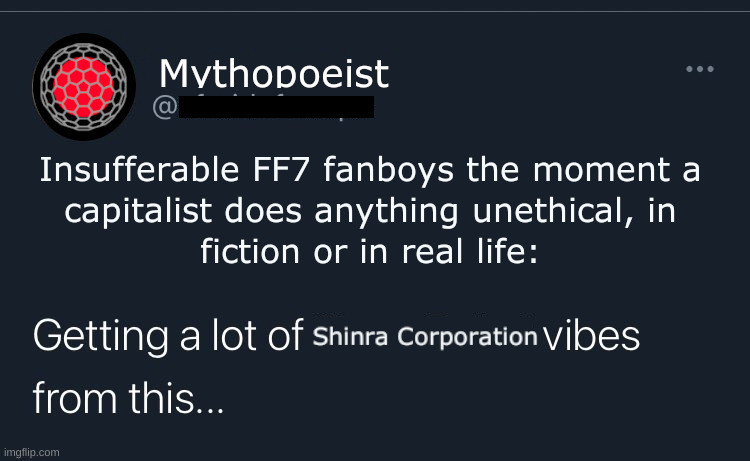Click the word "fanboys" in the caption
Image resolution: width=750 pixels, height=461 pixels.
pyautogui.click(x=388, y=170)
